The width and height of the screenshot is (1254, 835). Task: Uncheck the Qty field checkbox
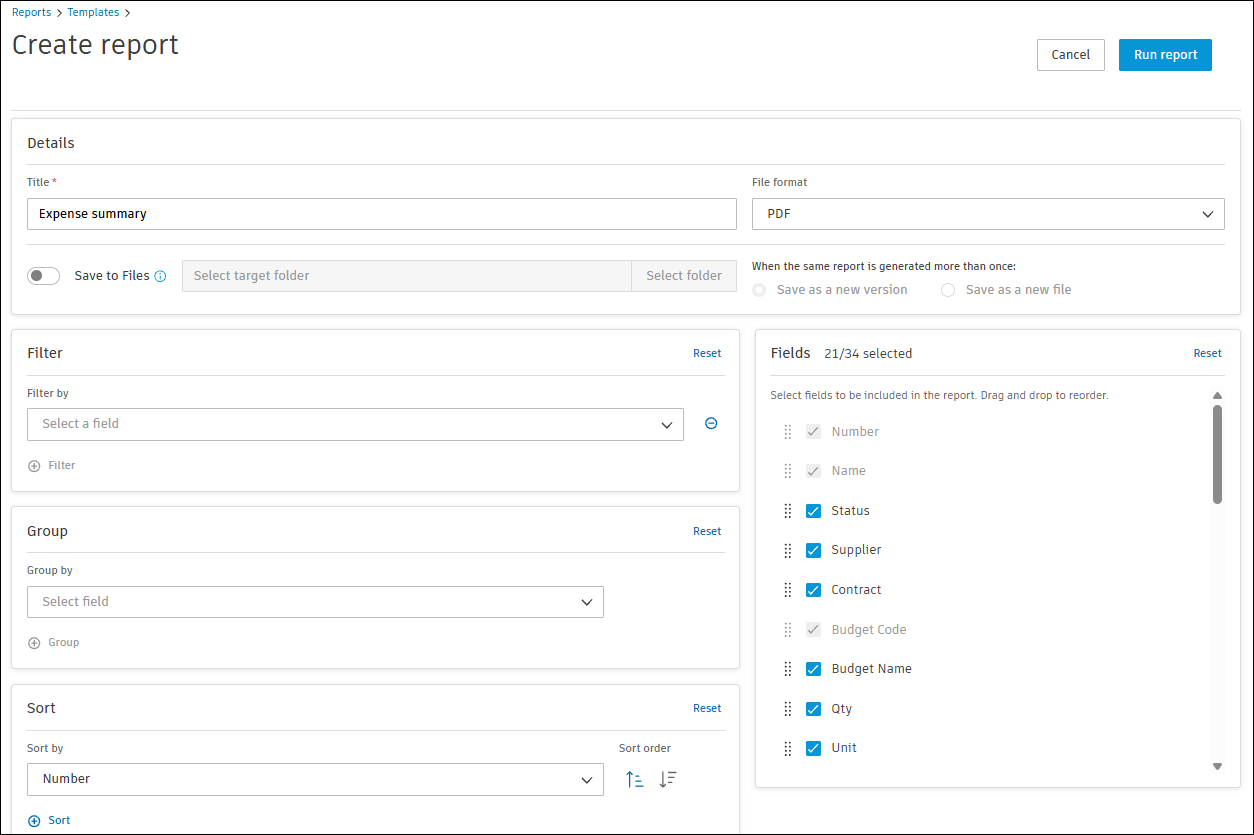coord(813,709)
